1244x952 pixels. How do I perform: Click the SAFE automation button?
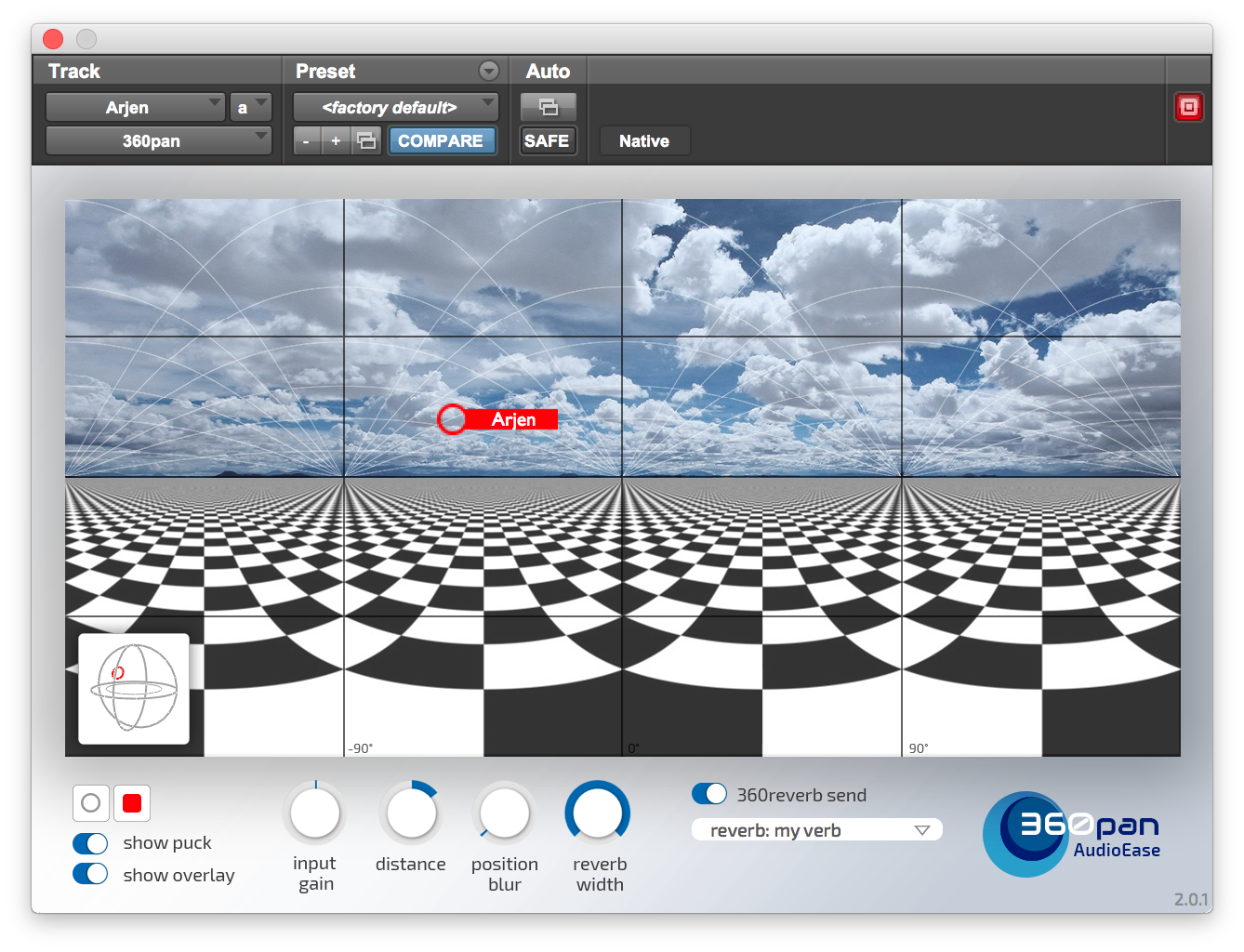pyautogui.click(x=547, y=141)
